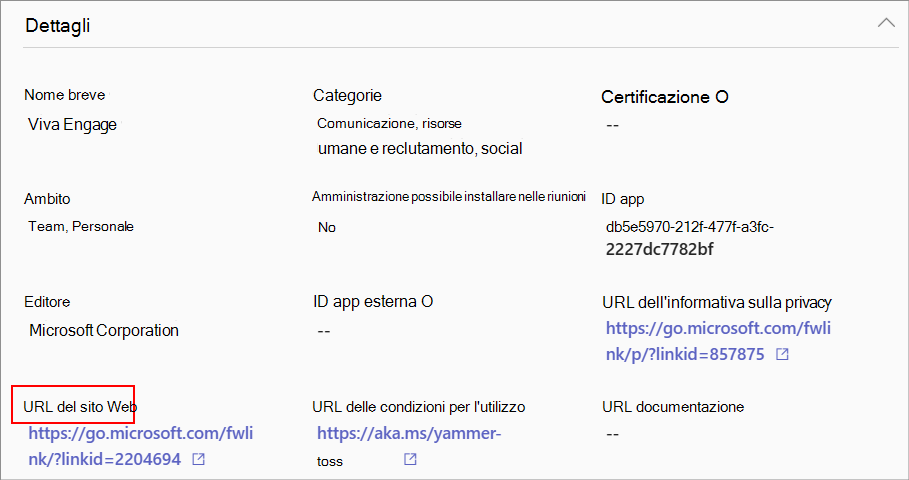Select the 'No' meetings install value

pos(327,227)
